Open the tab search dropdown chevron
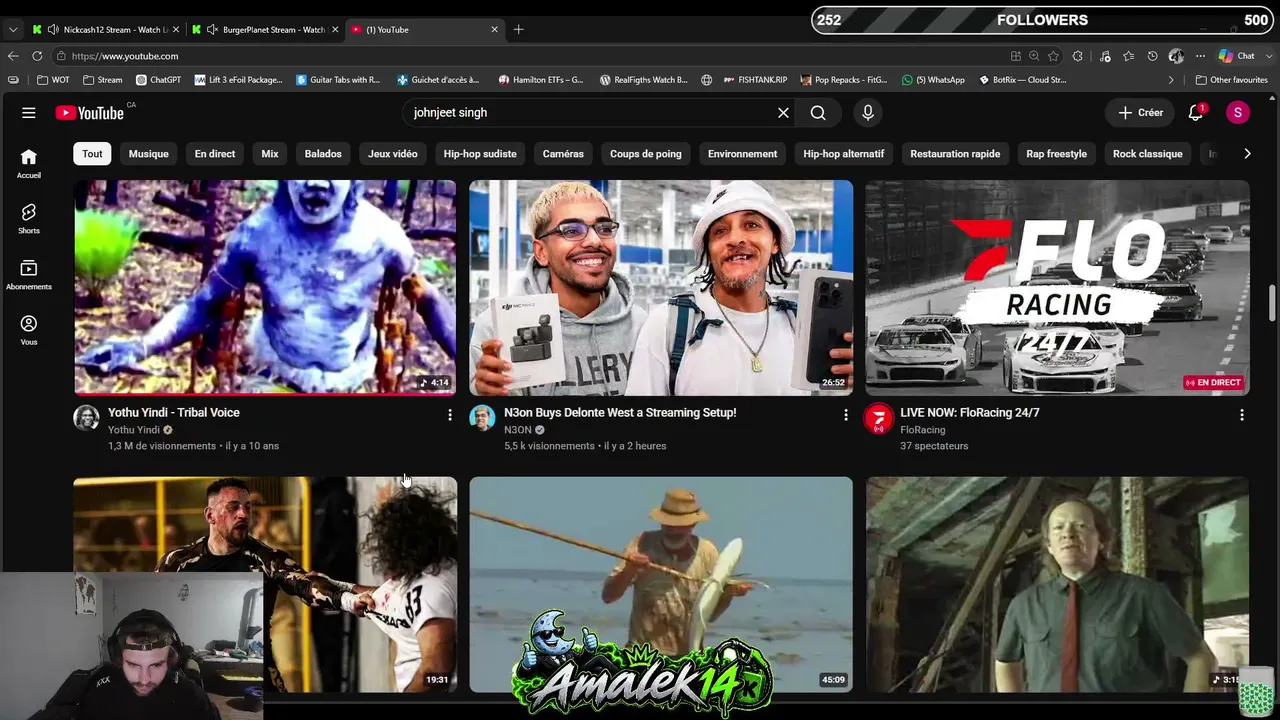Viewport: 1280px width, 720px height. pyautogui.click(x=13, y=29)
